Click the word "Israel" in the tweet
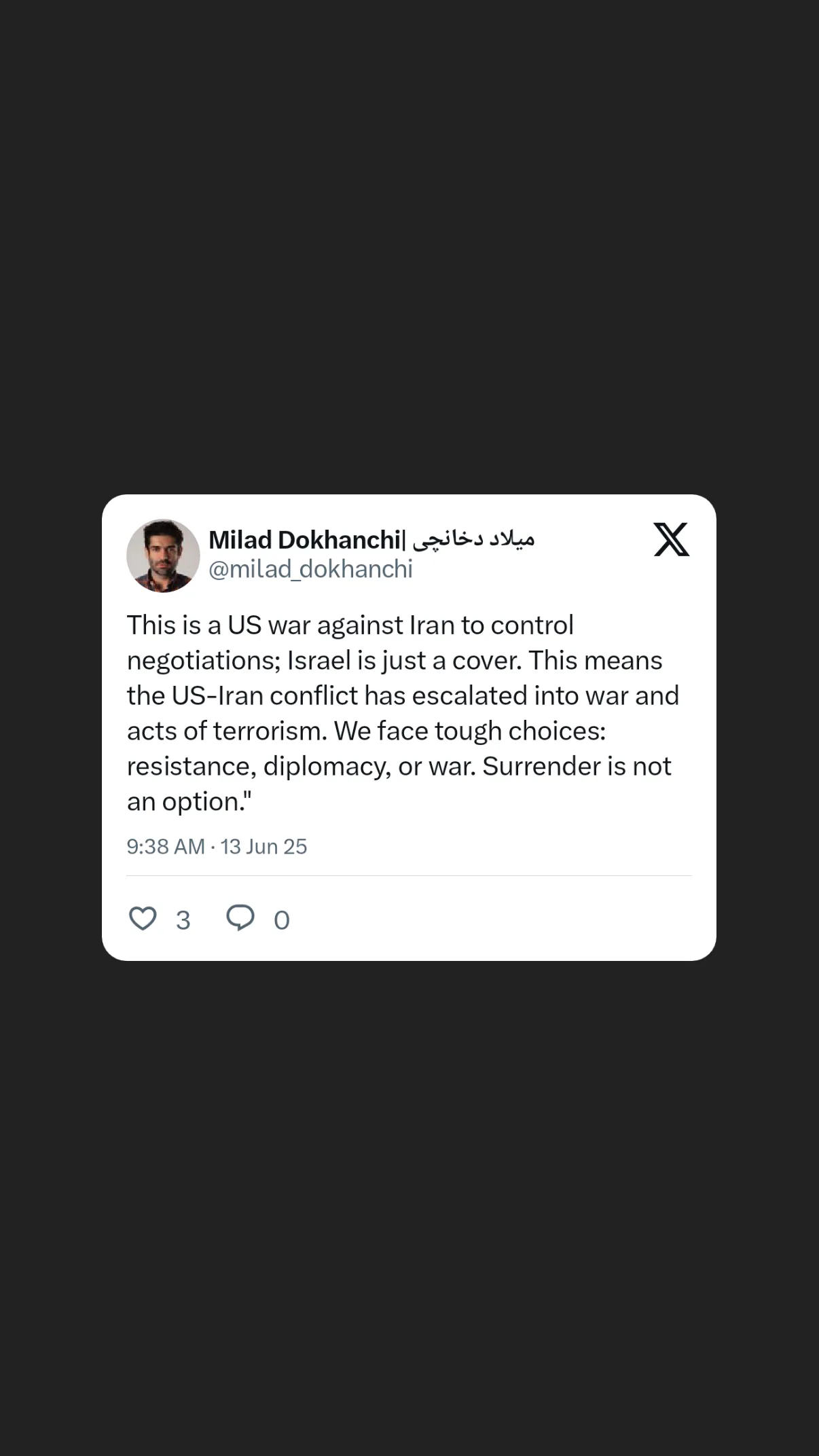 tap(318, 660)
